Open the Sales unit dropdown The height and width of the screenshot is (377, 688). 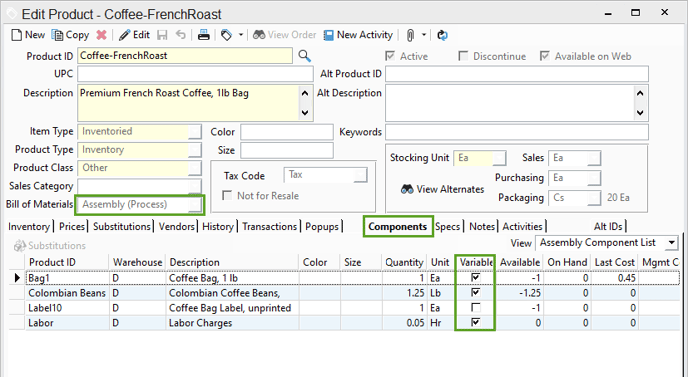point(594,158)
